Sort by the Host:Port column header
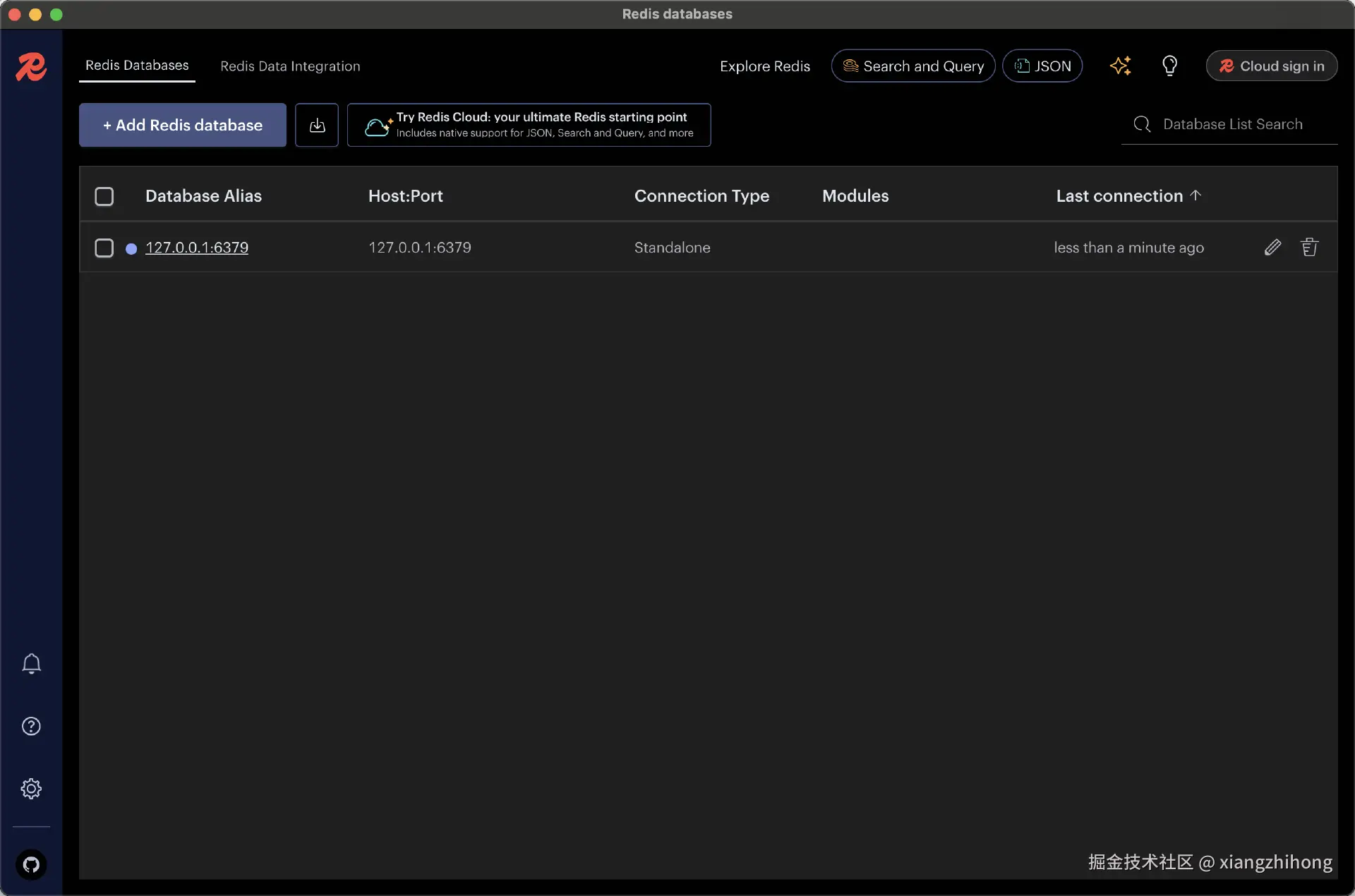1355x896 pixels. [x=406, y=196]
